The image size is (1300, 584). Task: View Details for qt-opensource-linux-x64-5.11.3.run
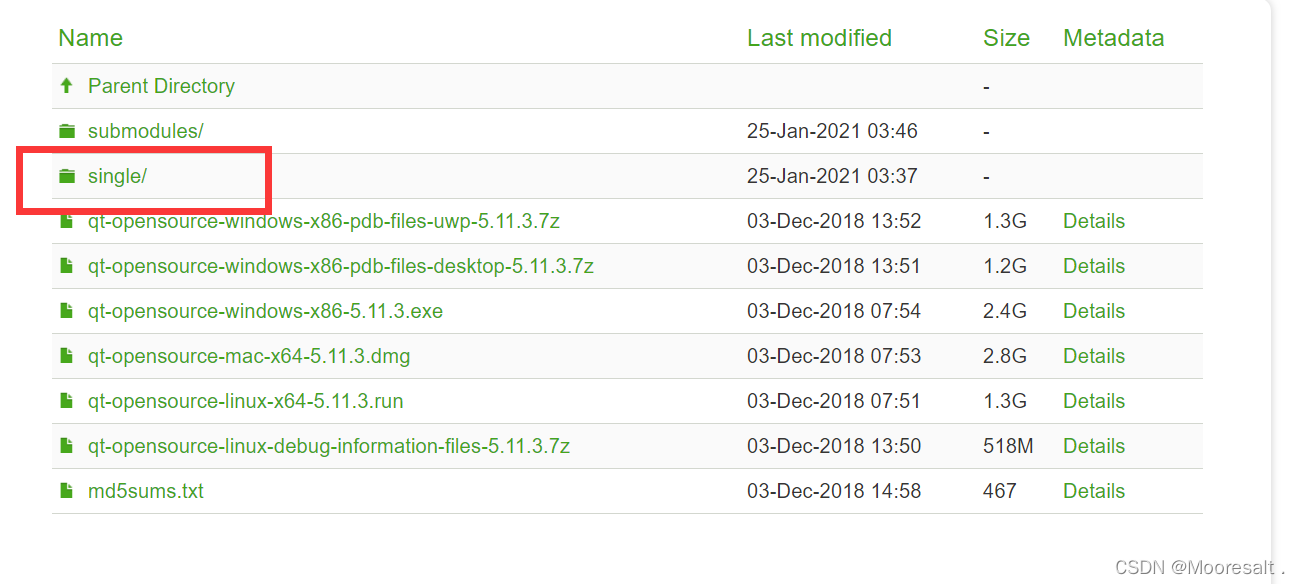[x=1093, y=400]
